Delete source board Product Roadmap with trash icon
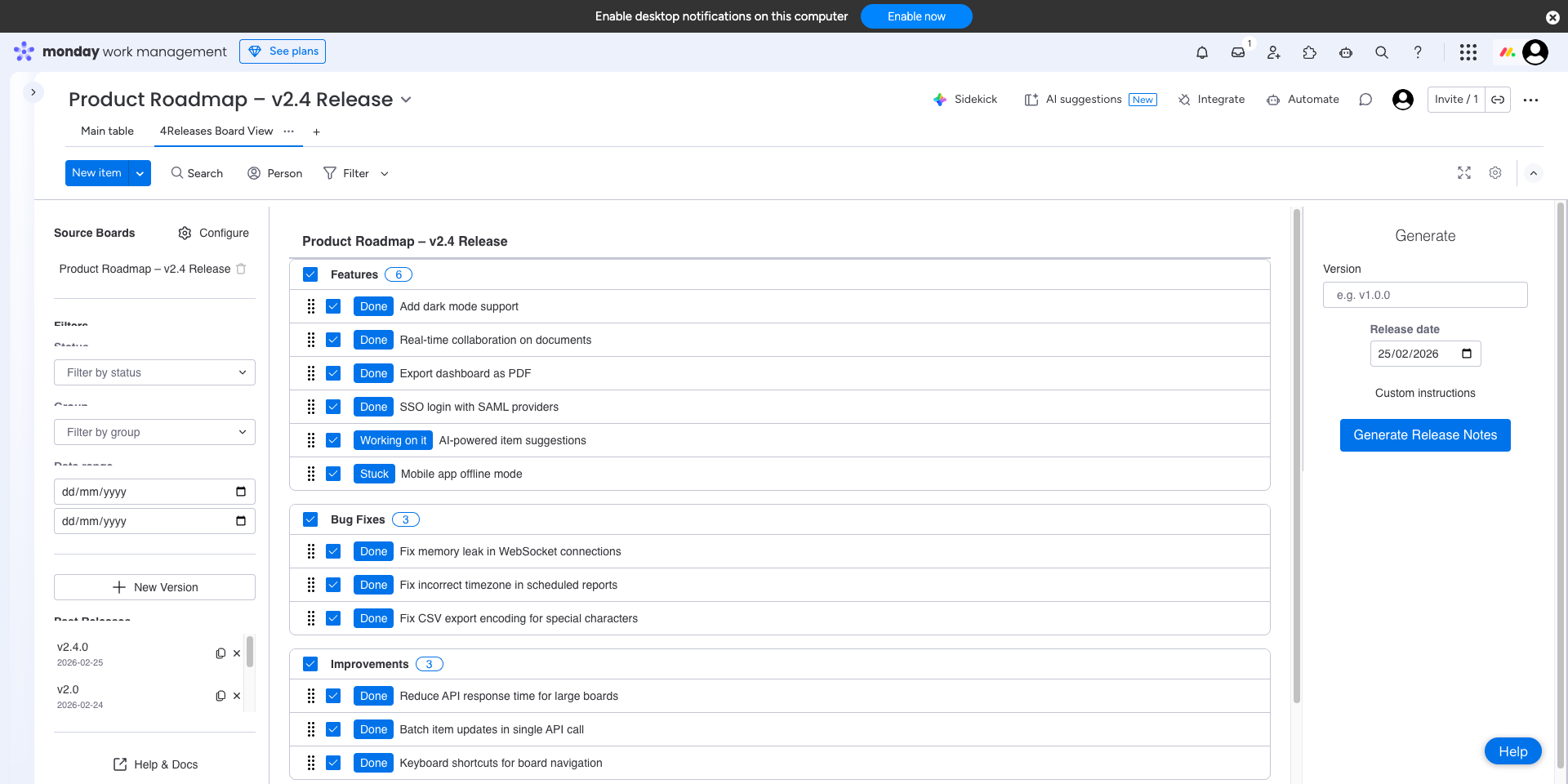 (241, 269)
